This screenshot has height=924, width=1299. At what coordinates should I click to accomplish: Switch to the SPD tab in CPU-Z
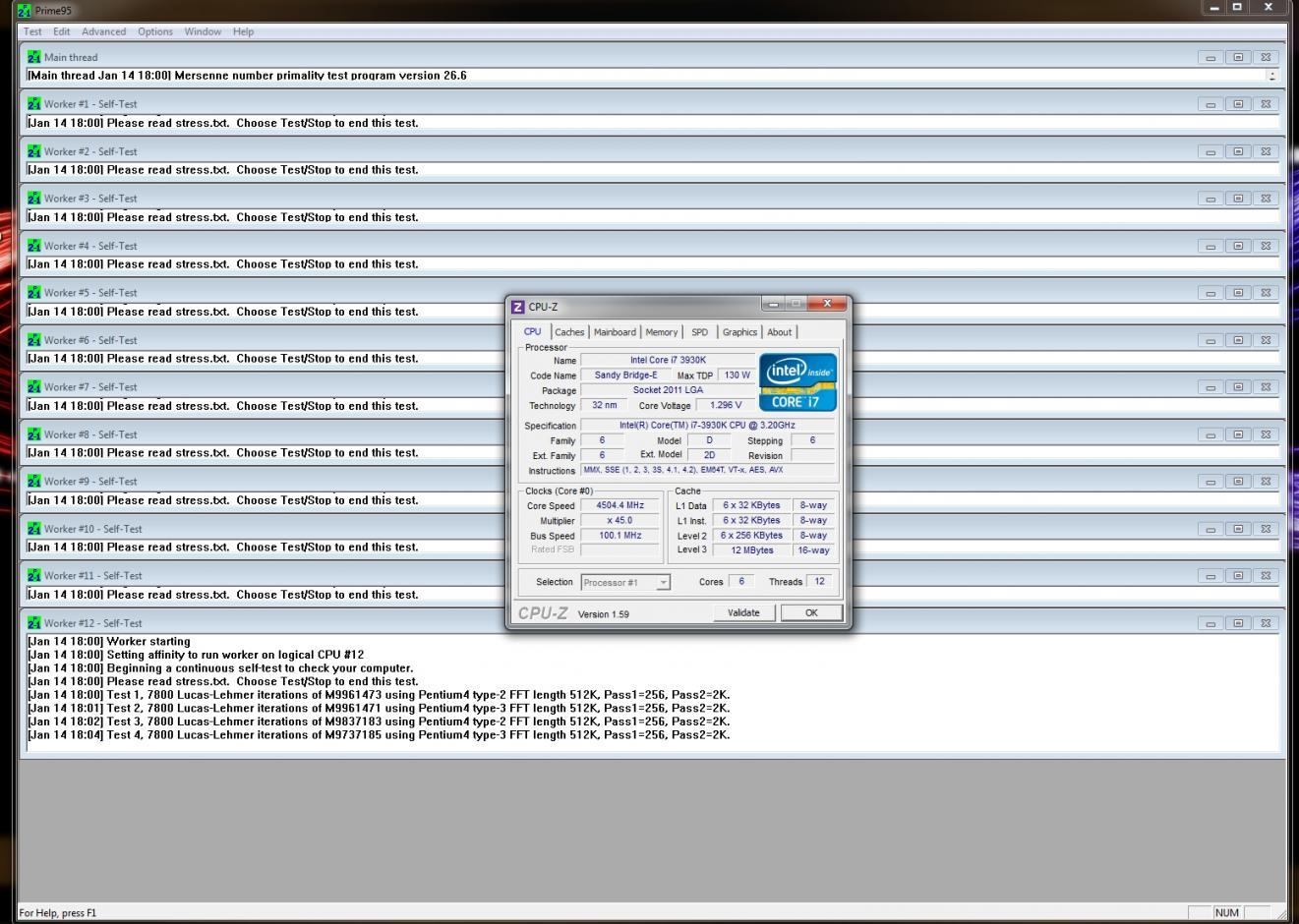[x=699, y=332]
